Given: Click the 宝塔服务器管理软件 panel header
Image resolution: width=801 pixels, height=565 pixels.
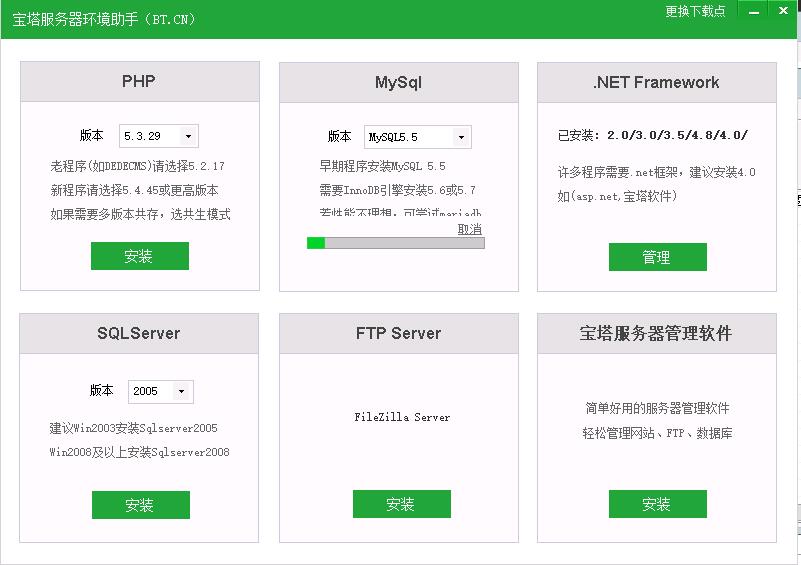Looking at the screenshot, I should point(656,333).
